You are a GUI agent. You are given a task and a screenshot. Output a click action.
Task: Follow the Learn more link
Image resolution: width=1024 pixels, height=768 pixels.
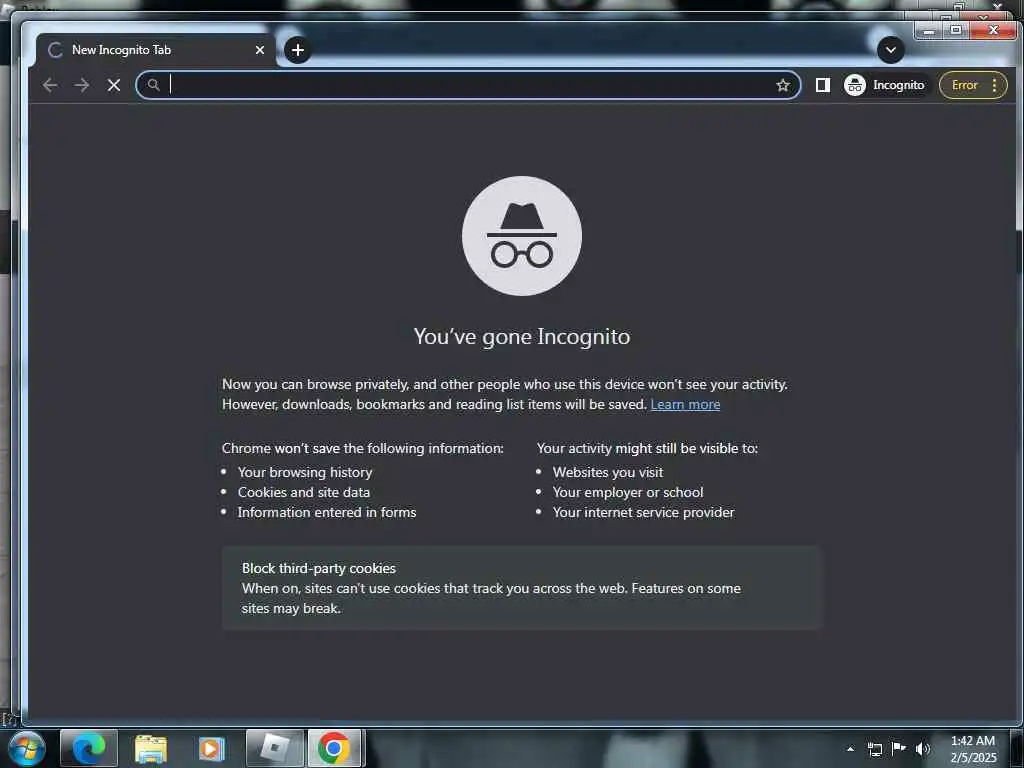point(685,404)
